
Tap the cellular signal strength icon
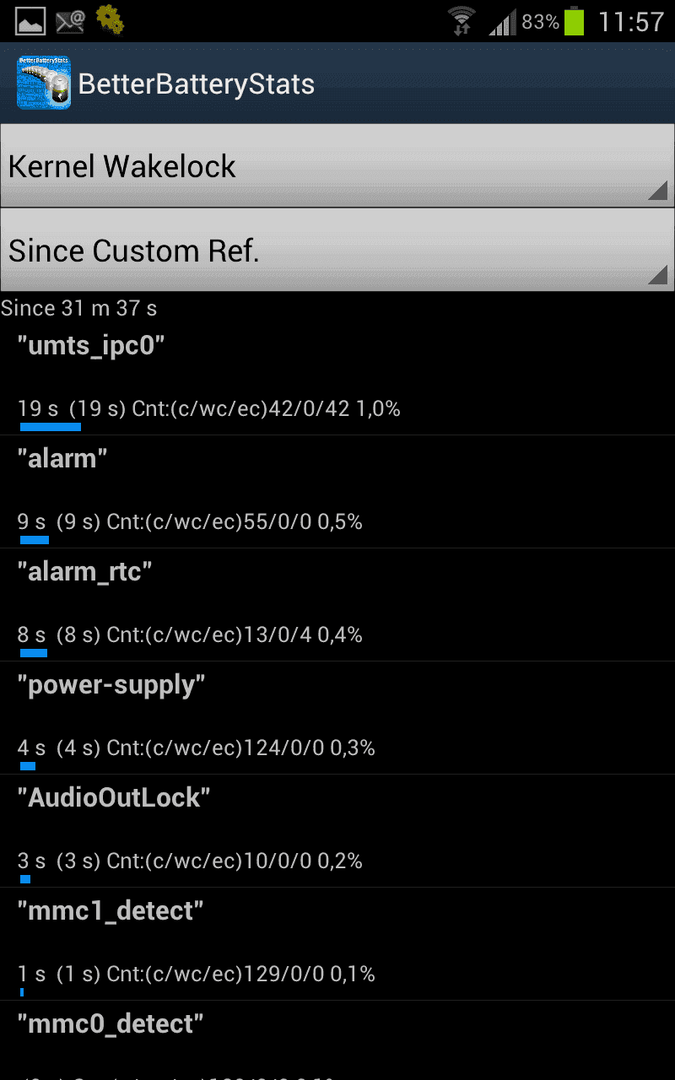point(502,22)
